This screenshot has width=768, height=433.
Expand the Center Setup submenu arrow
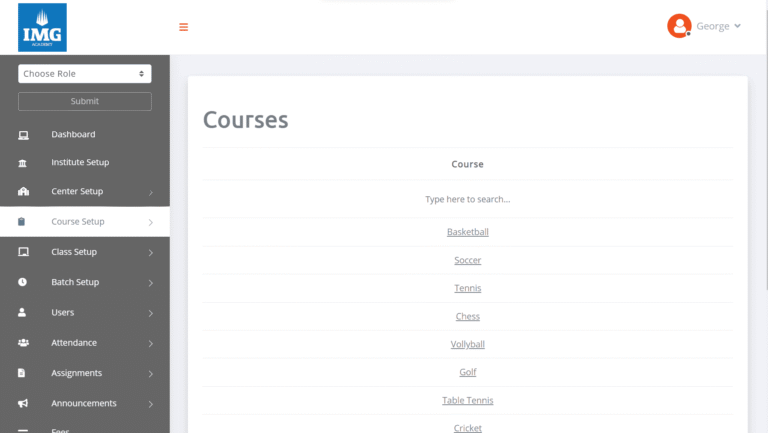pyautogui.click(x=150, y=192)
